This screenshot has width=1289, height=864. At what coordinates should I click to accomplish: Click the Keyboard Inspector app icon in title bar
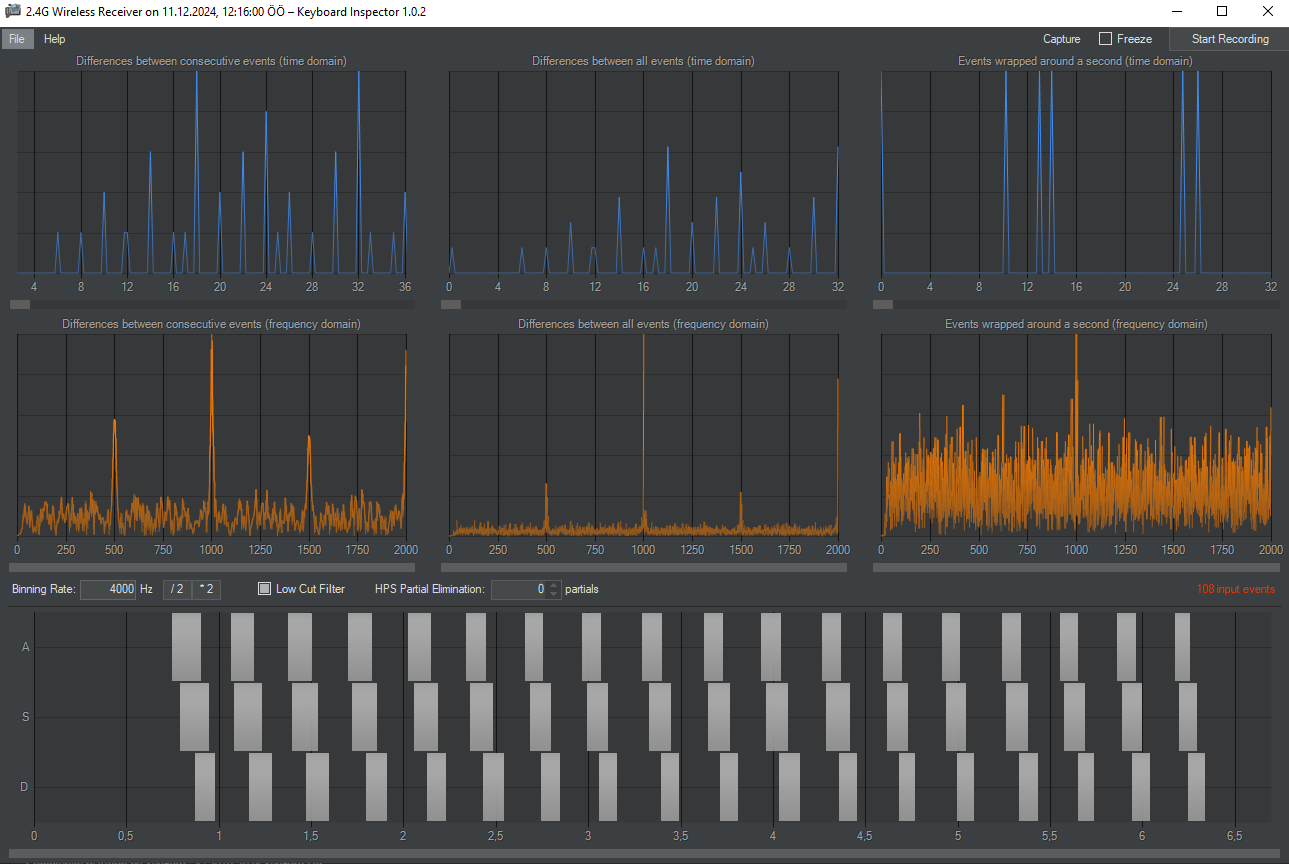point(13,11)
